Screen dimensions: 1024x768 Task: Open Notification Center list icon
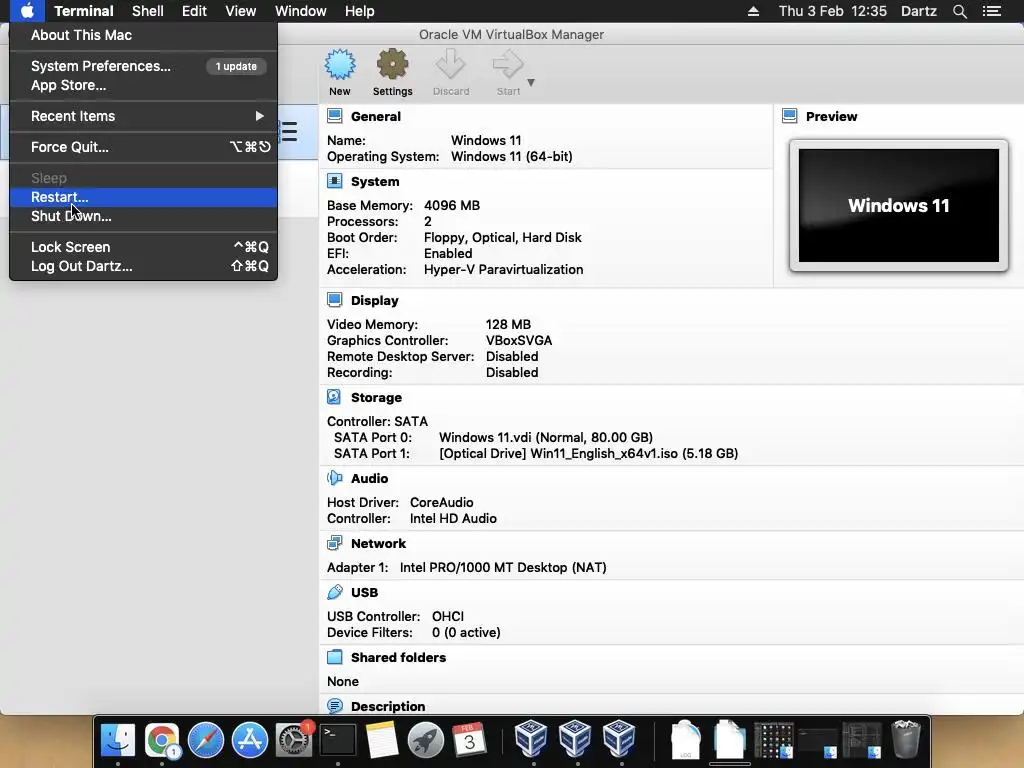(x=991, y=11)
